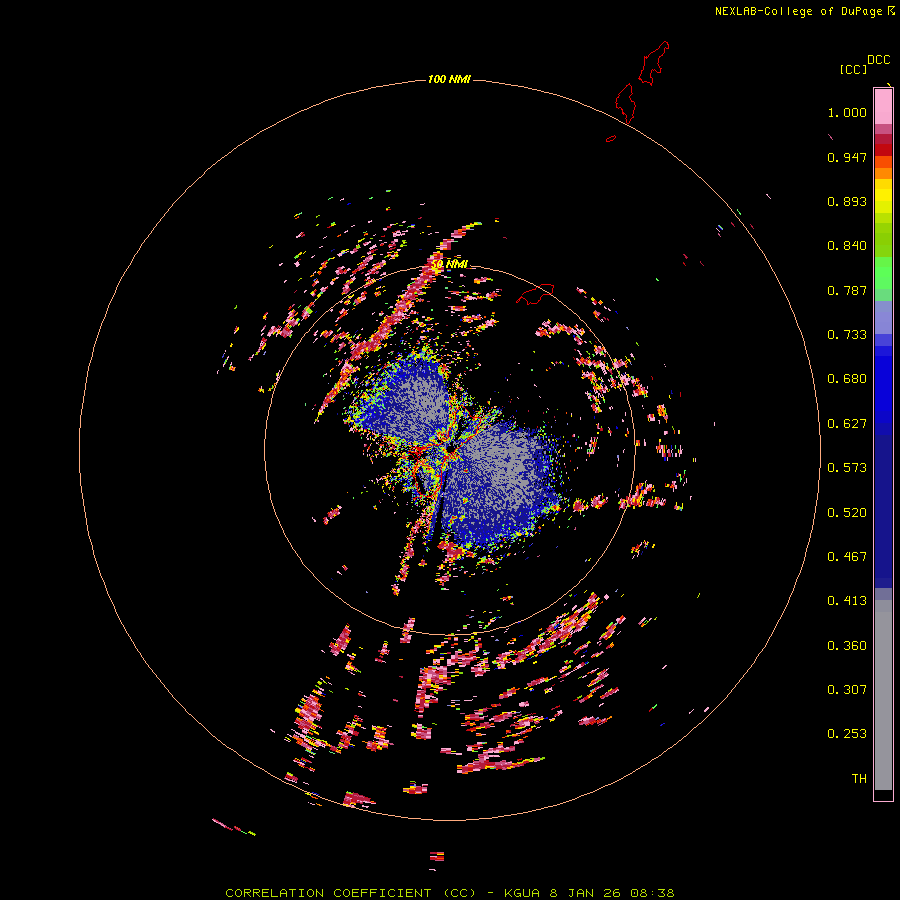Click the 0.680 color scale value
Viewport: 900px width, 900px height.
click(x=847, y=379)
